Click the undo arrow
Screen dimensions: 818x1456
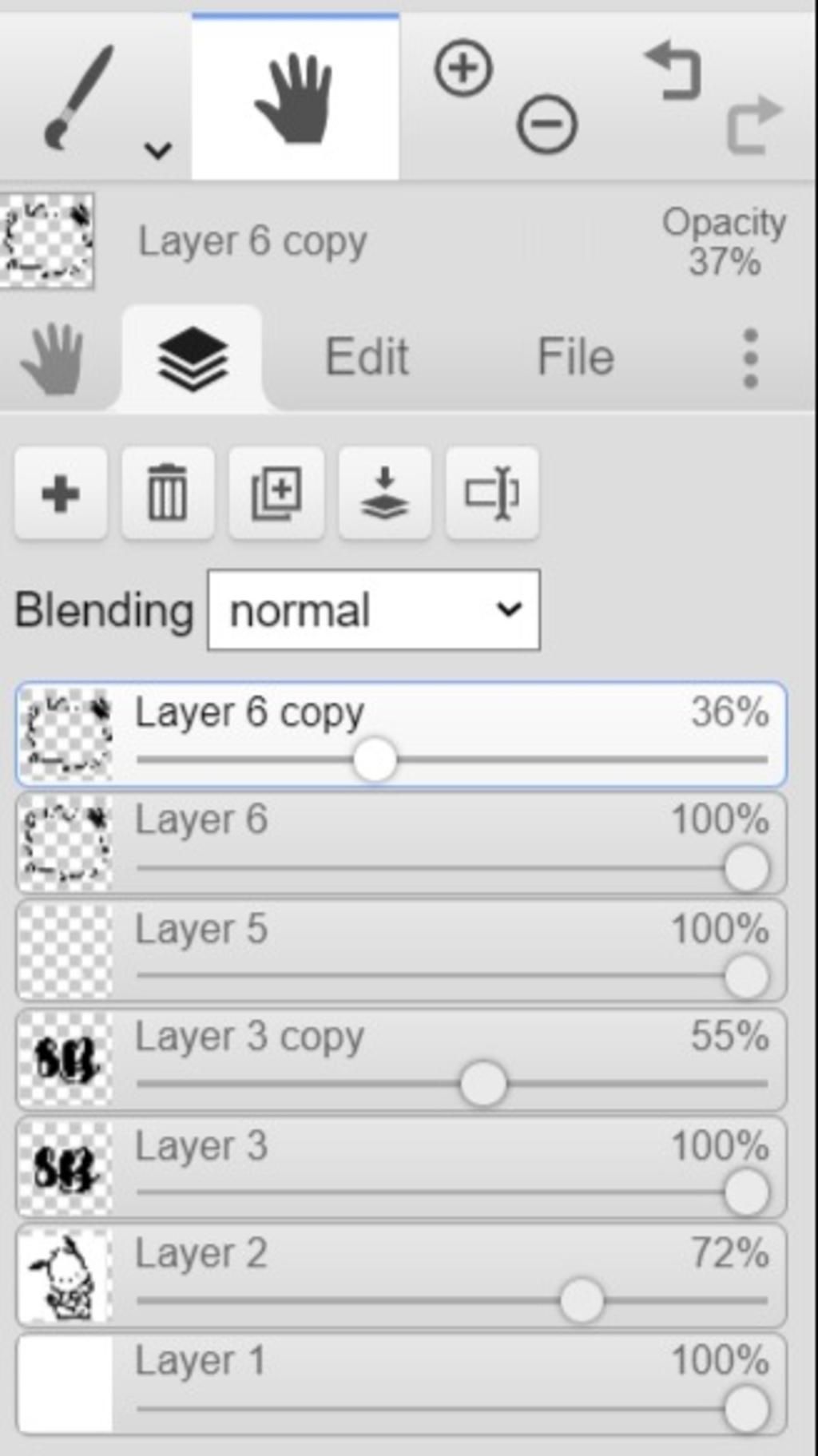(x=673, y=72)
